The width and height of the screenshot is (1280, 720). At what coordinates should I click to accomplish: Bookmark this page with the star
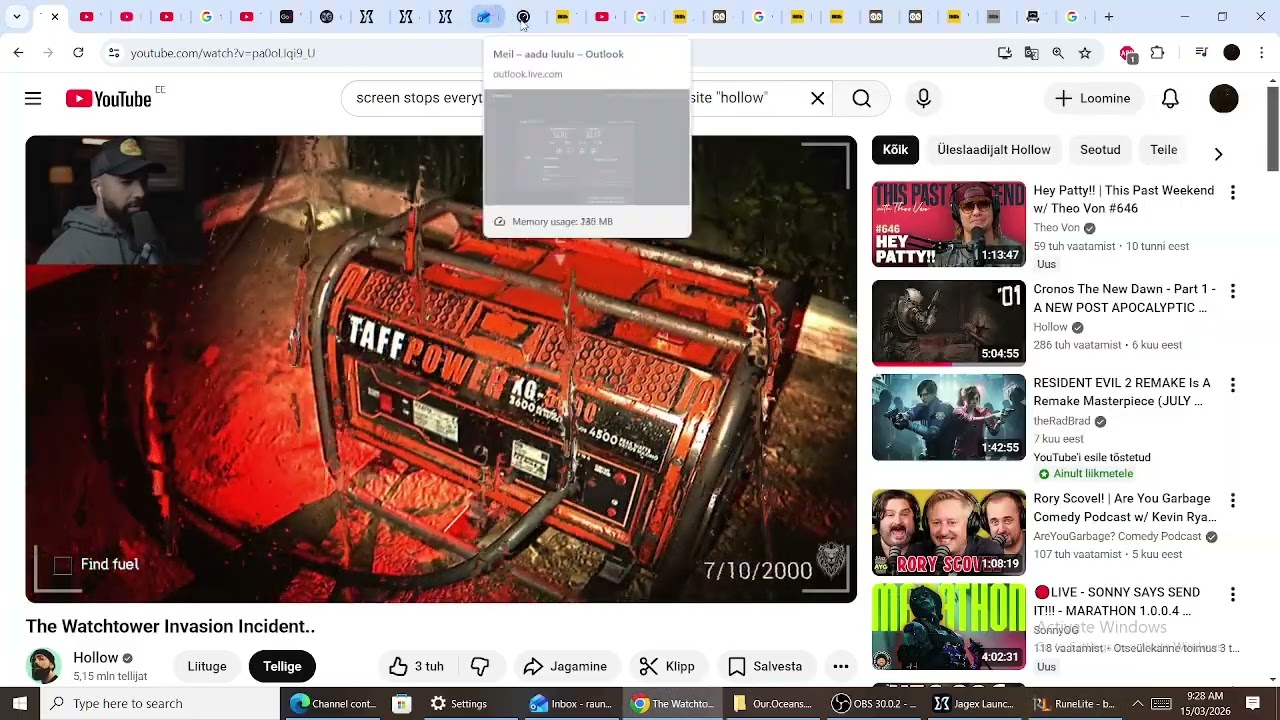coord(1085,53)
